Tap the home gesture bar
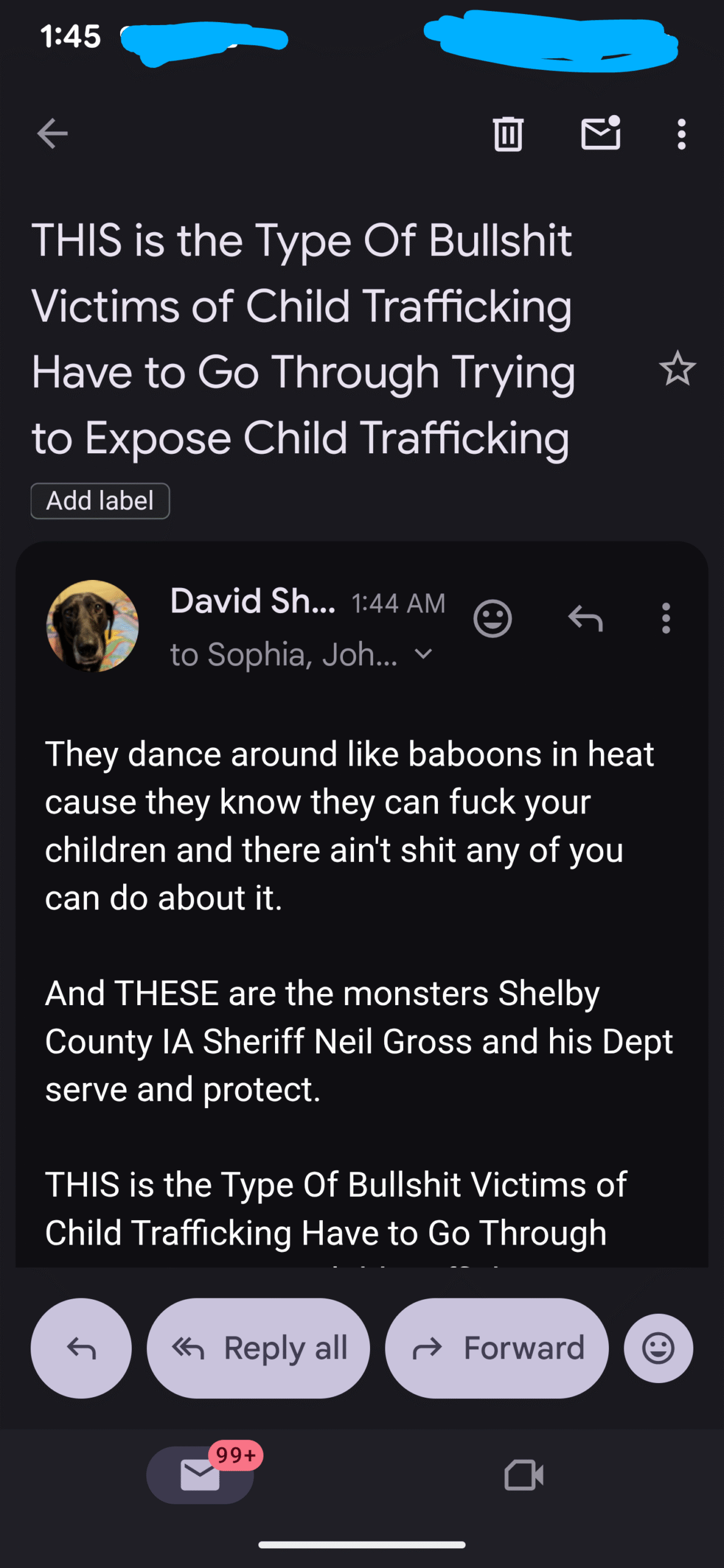 click(362, 1545)
